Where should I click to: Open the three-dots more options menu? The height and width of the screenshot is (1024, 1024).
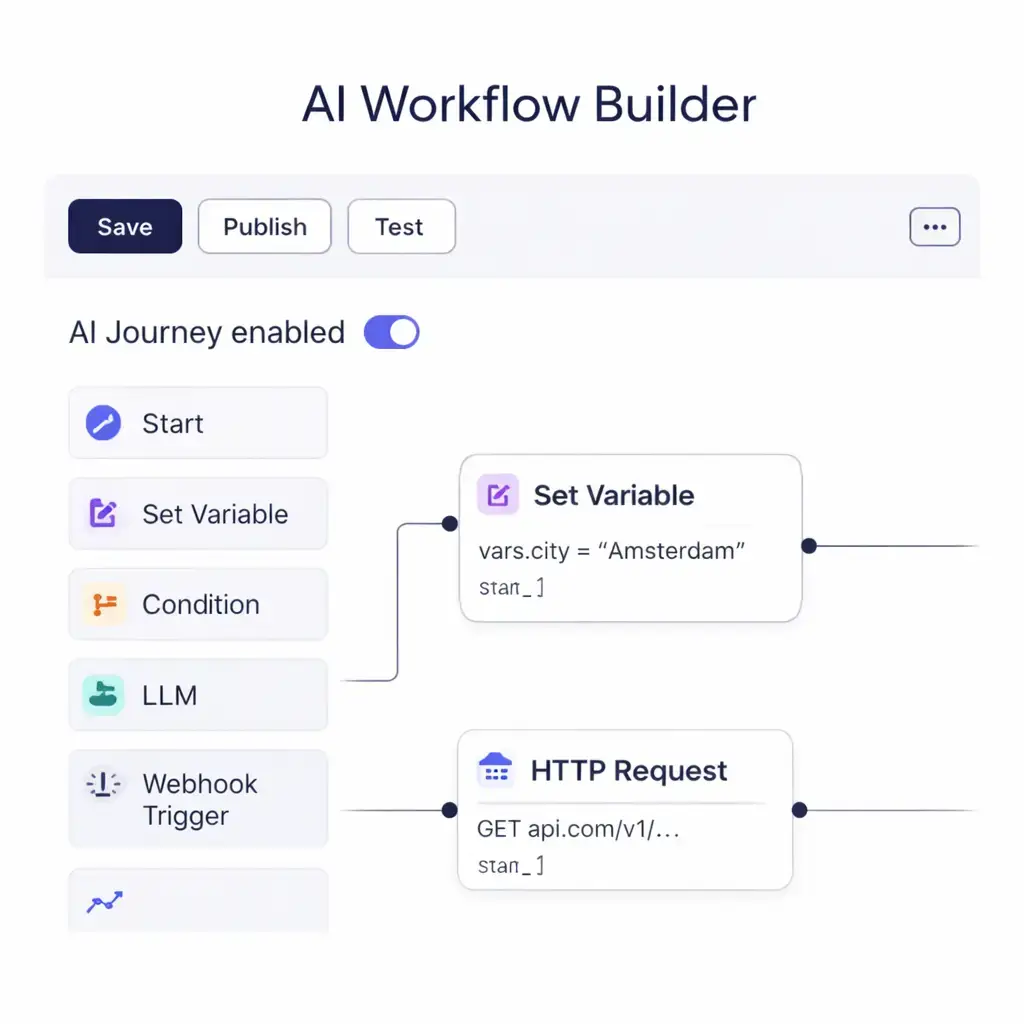tap(934, 227)
